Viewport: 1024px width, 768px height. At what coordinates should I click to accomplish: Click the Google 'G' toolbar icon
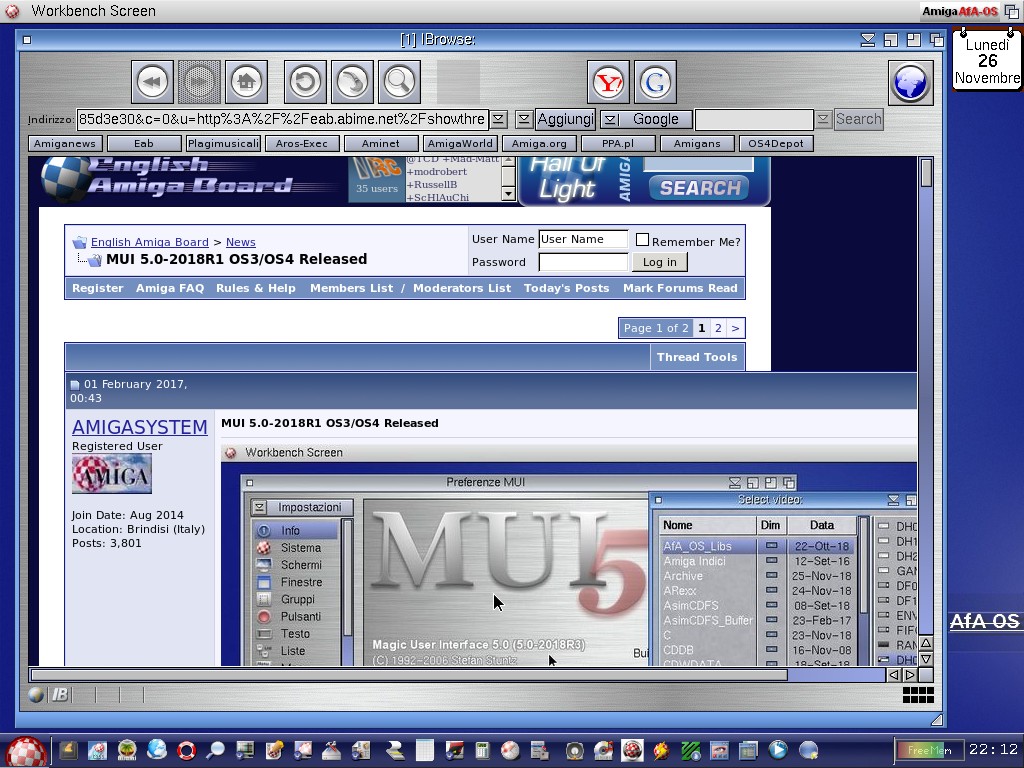coord(655,82)
